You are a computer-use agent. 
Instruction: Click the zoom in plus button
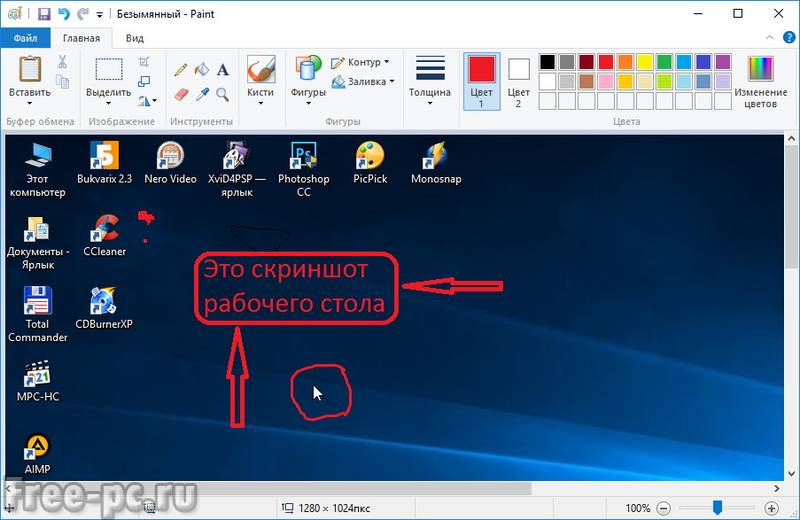coord(771,508)
